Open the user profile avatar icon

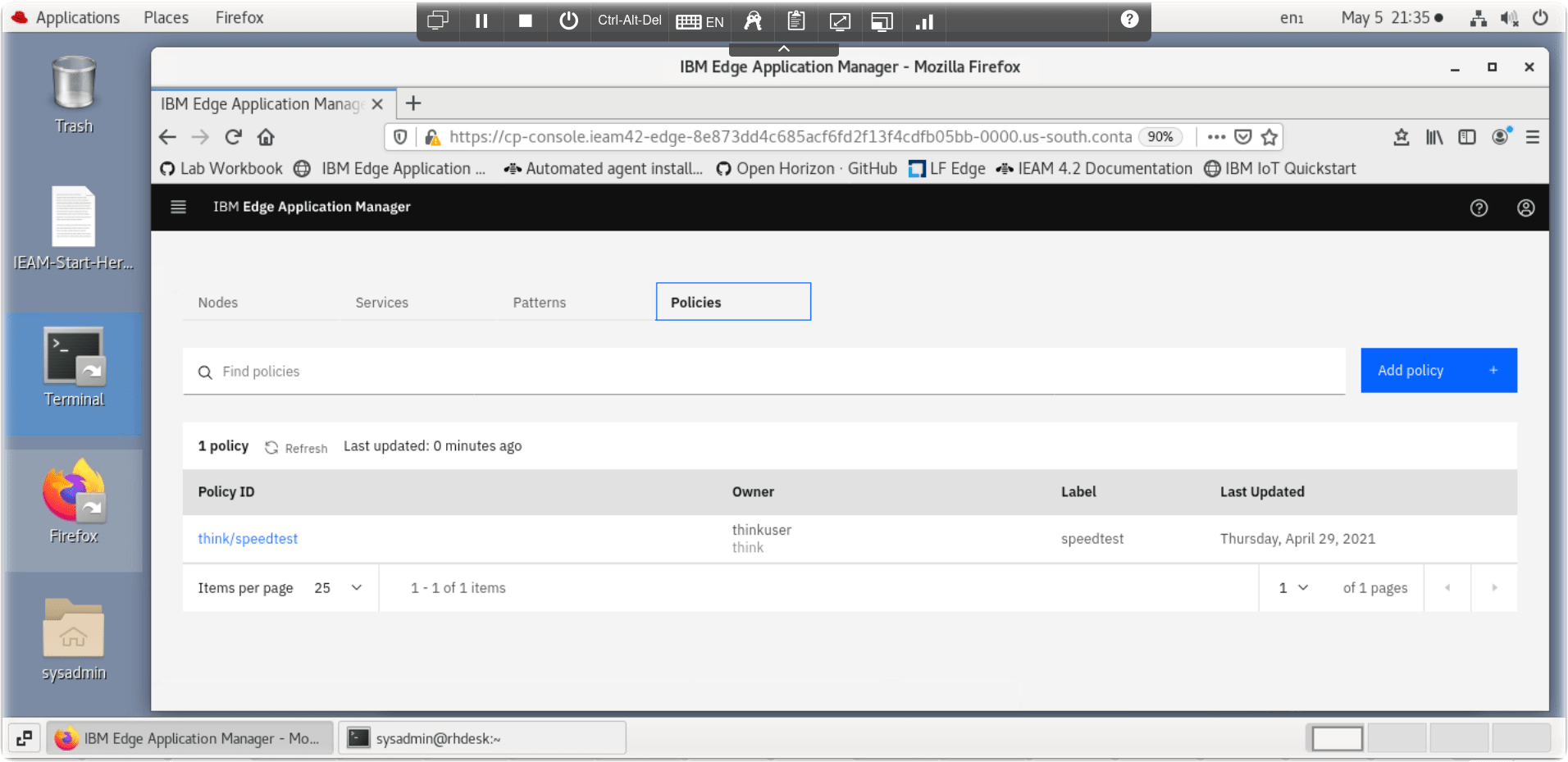(1525, 208)
